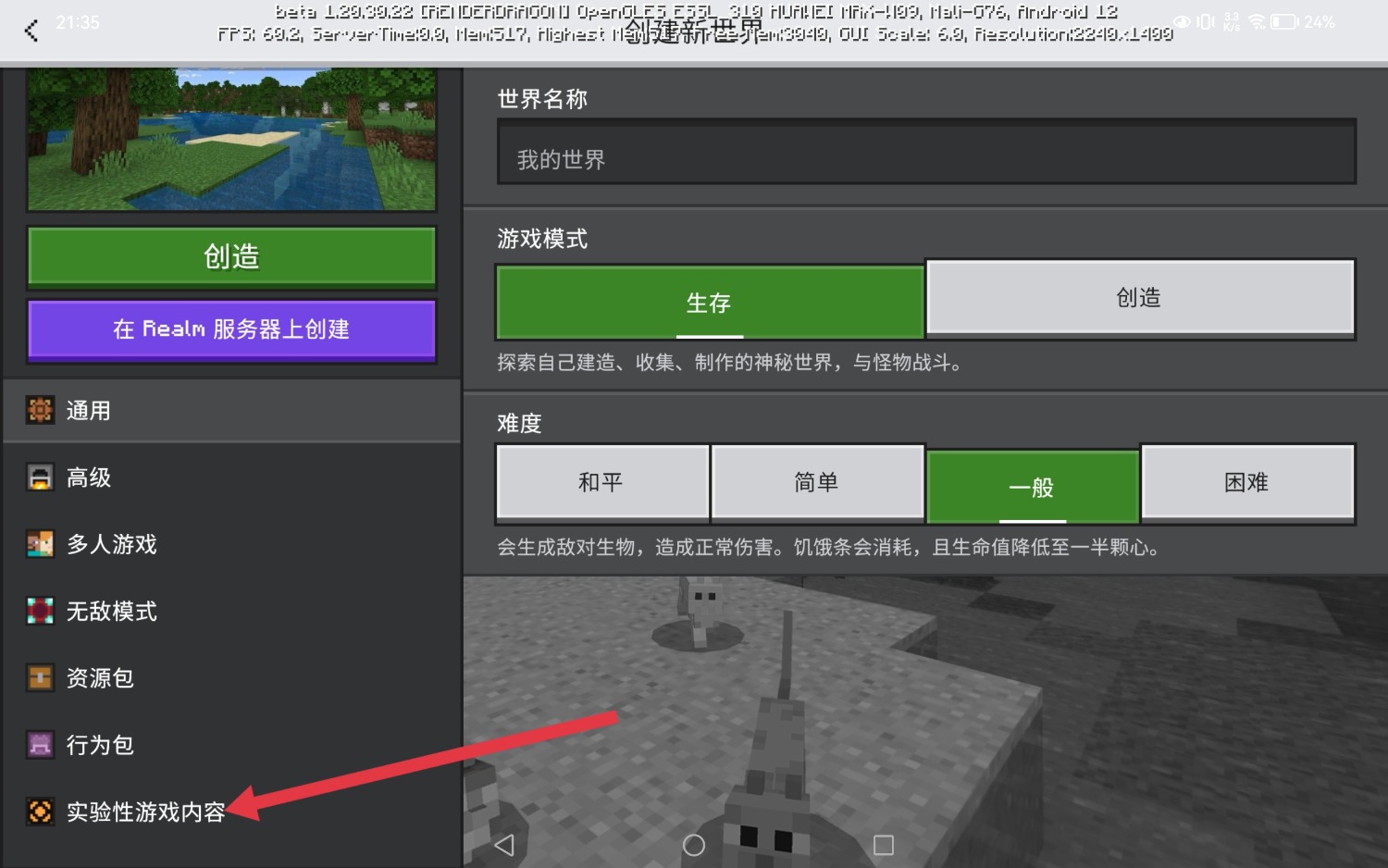Image resolution: width=1388 pixels, height=868 pixels.
Task: Click the 通用 gear icon
Action: [x=40, y=410]
